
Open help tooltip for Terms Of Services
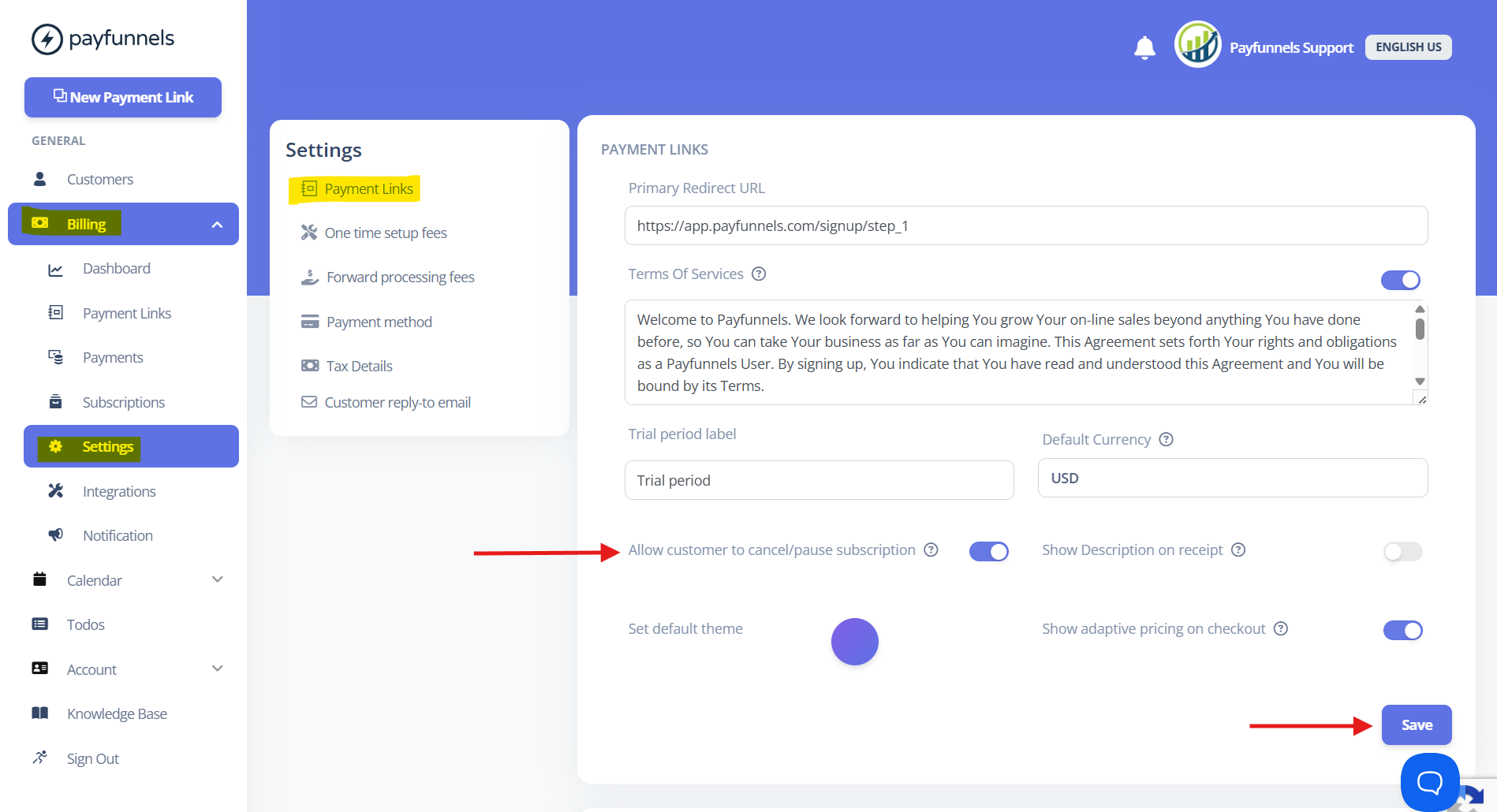[x=759, y=274]
